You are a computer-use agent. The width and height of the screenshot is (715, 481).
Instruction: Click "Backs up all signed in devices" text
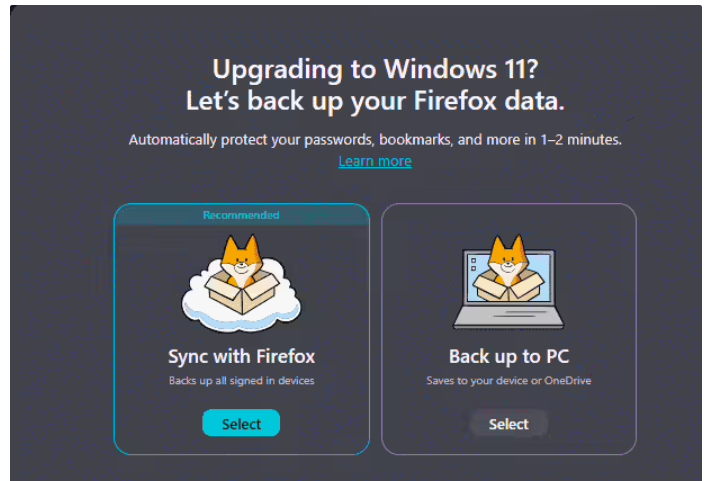point(241,381)
